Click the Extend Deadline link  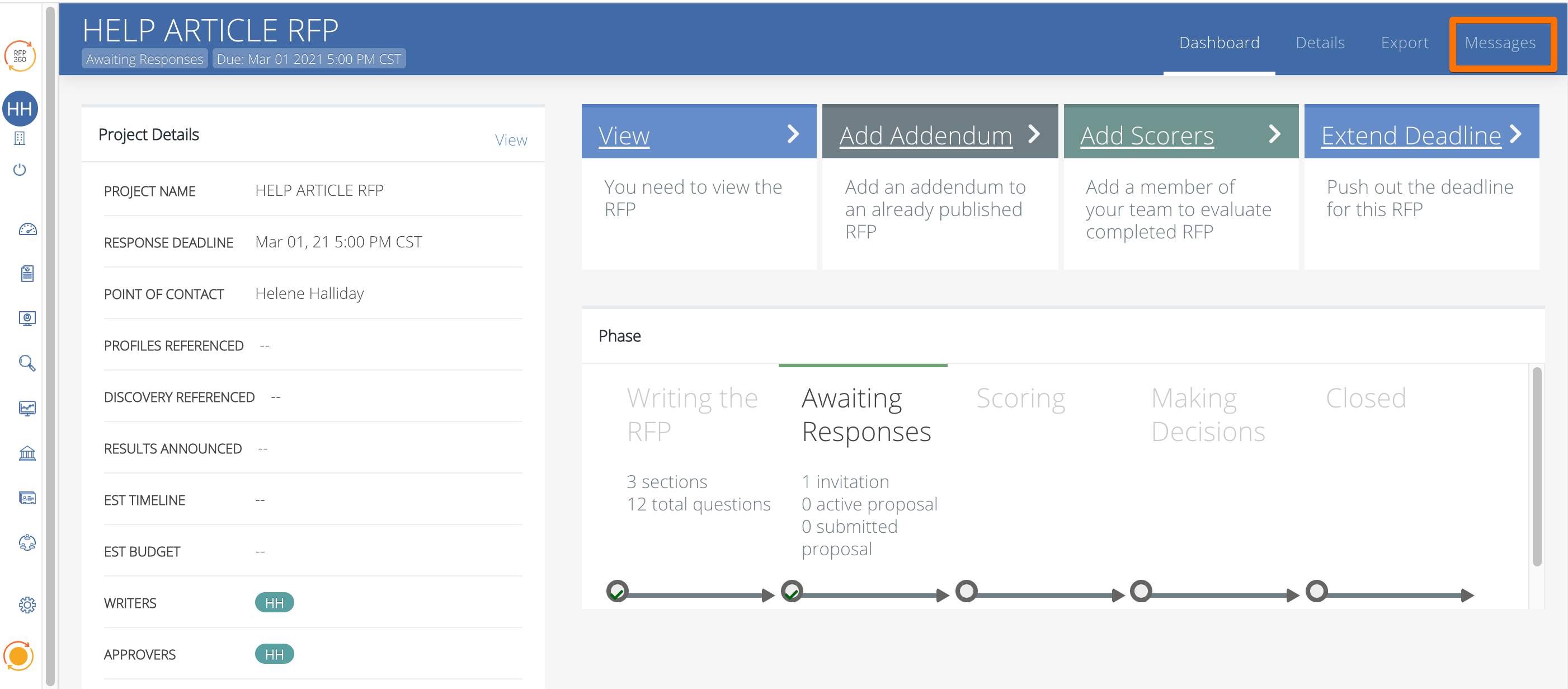pos(1410,135)
